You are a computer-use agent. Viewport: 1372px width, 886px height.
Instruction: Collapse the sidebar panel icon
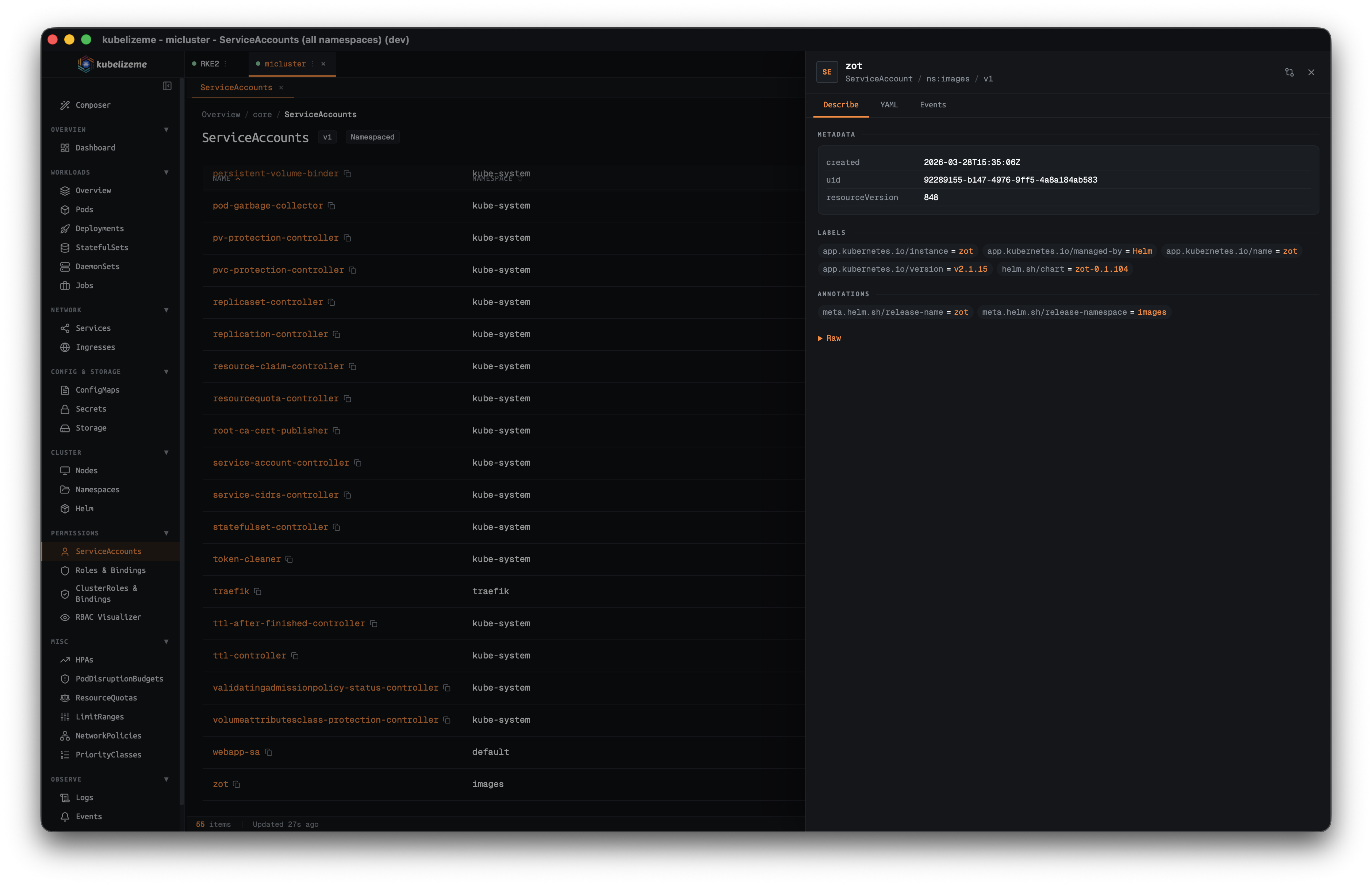pos(167,86)
